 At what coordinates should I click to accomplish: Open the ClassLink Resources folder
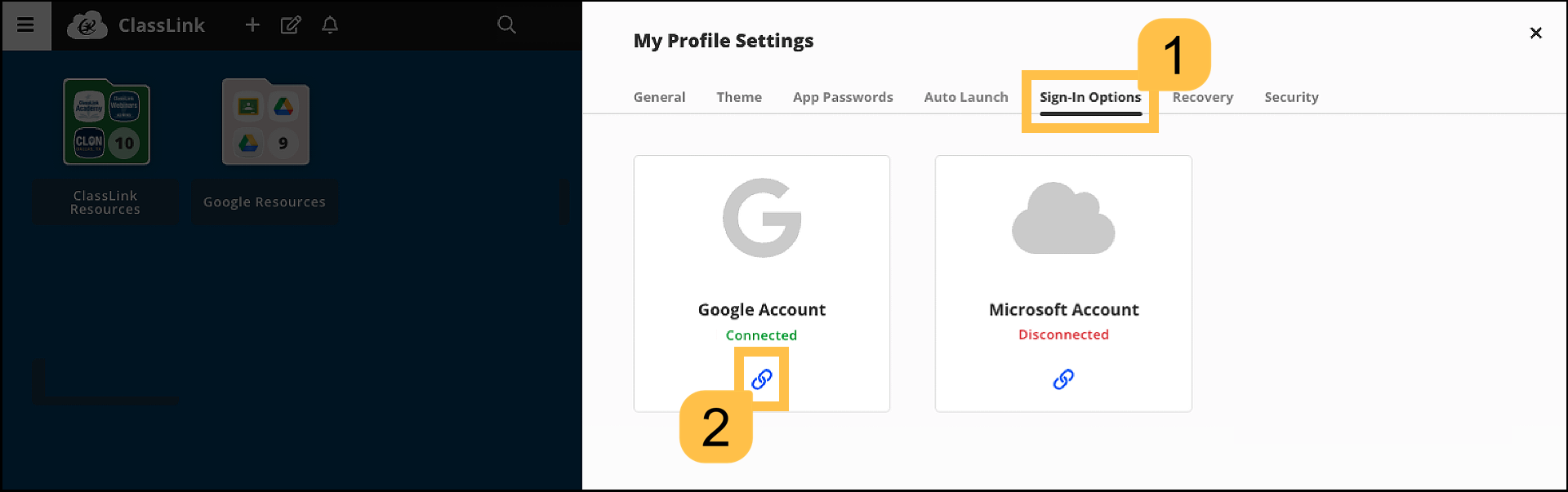107,122
